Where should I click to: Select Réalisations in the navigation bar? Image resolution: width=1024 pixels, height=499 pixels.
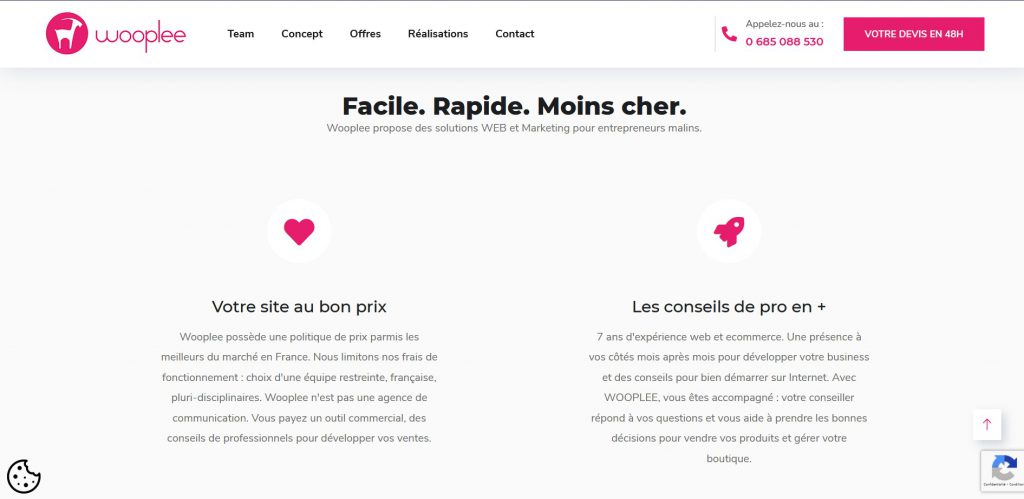point(437,34)
